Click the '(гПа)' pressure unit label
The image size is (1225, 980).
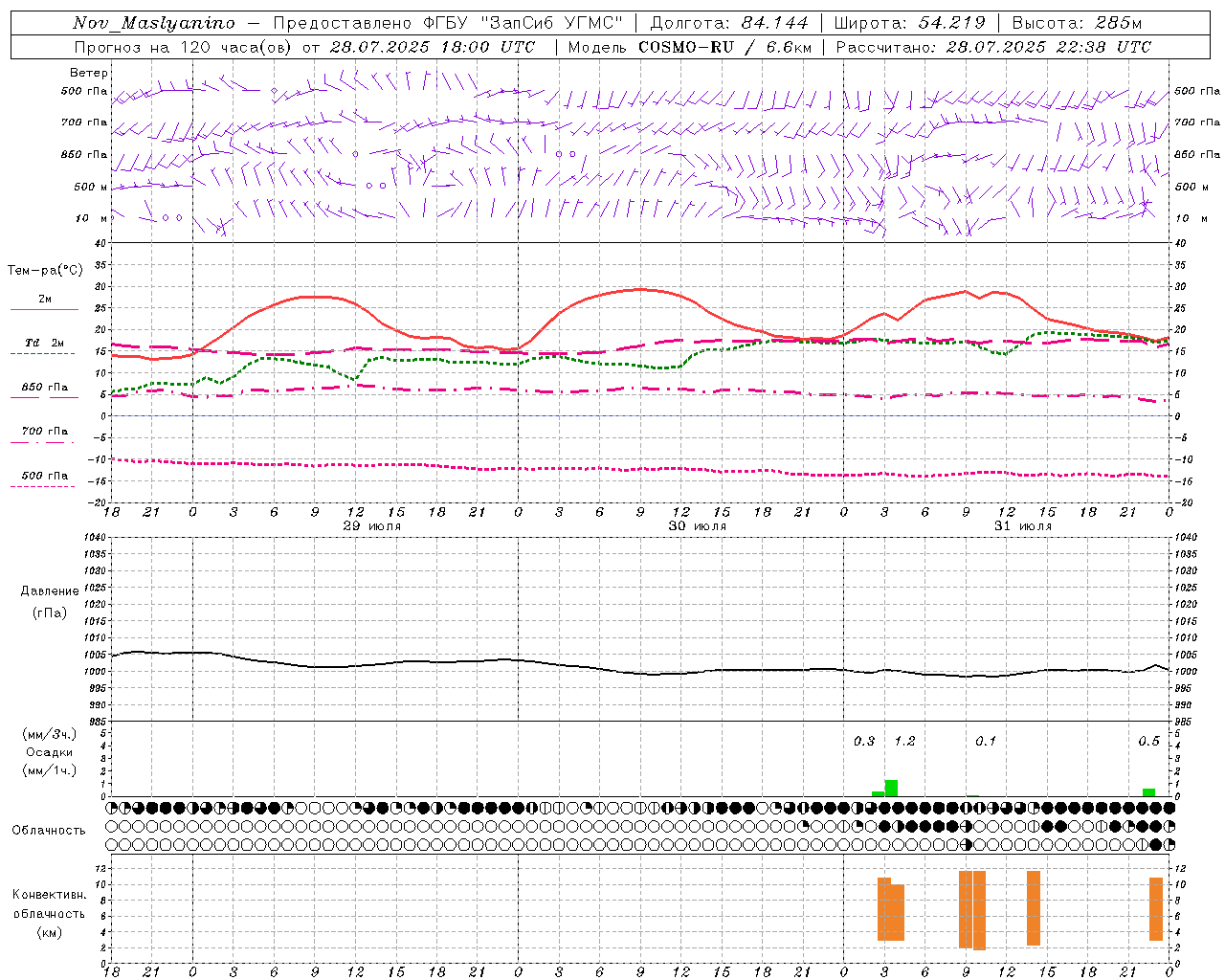pos(50,612)
